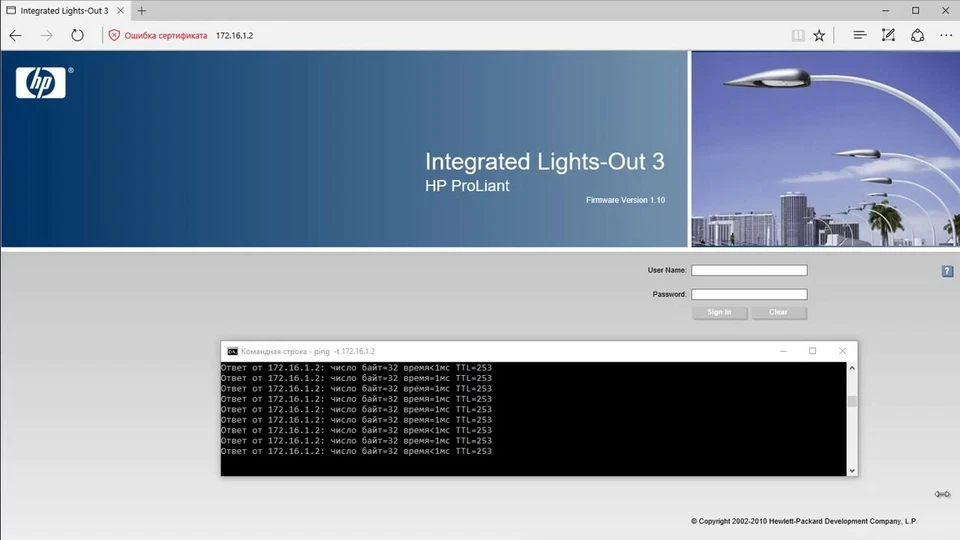
Task: Click the Sign In button
Action: pos(719,312)
